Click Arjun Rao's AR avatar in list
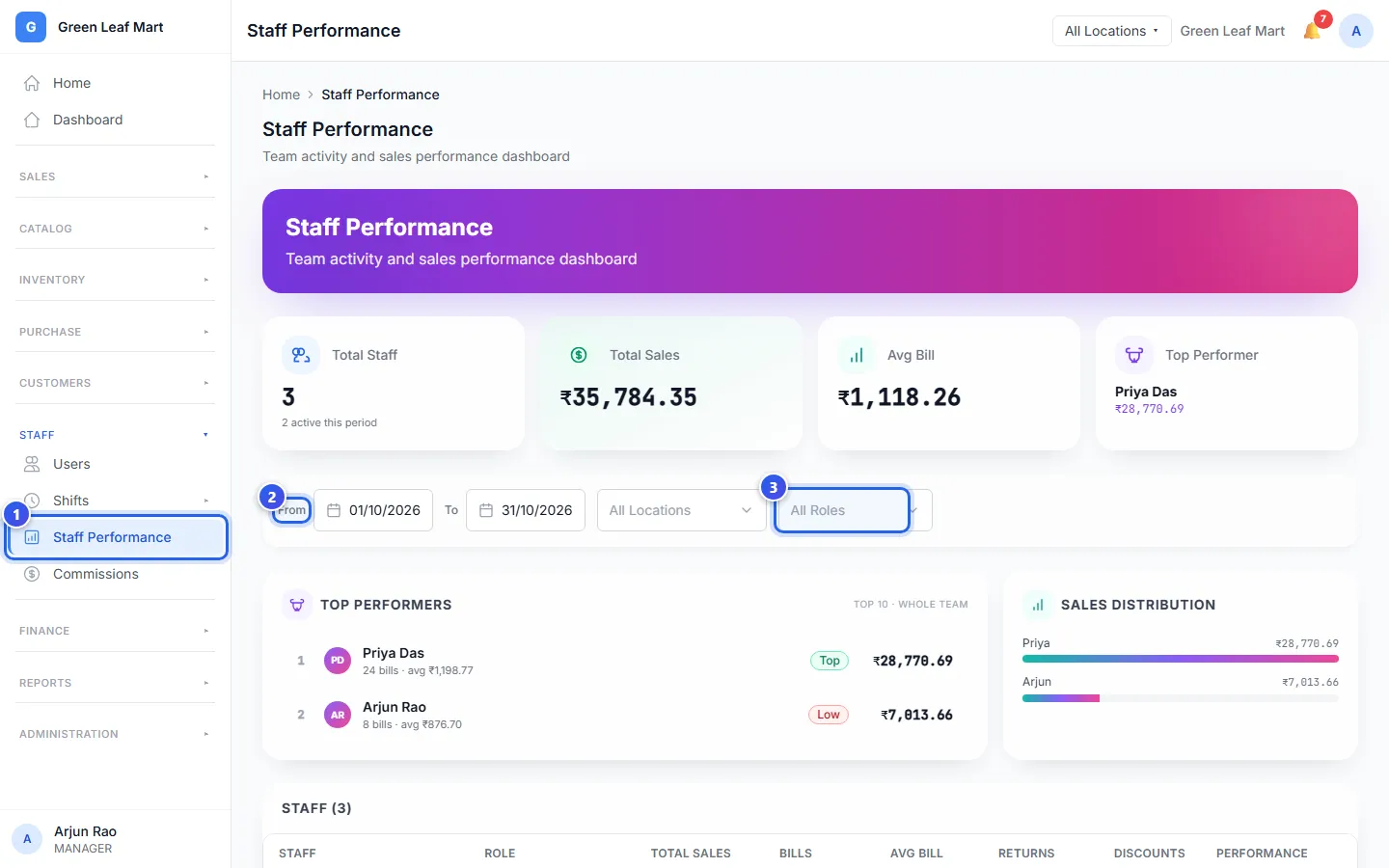The width and height of the screenshot is (1389, 868). [338, 715]
